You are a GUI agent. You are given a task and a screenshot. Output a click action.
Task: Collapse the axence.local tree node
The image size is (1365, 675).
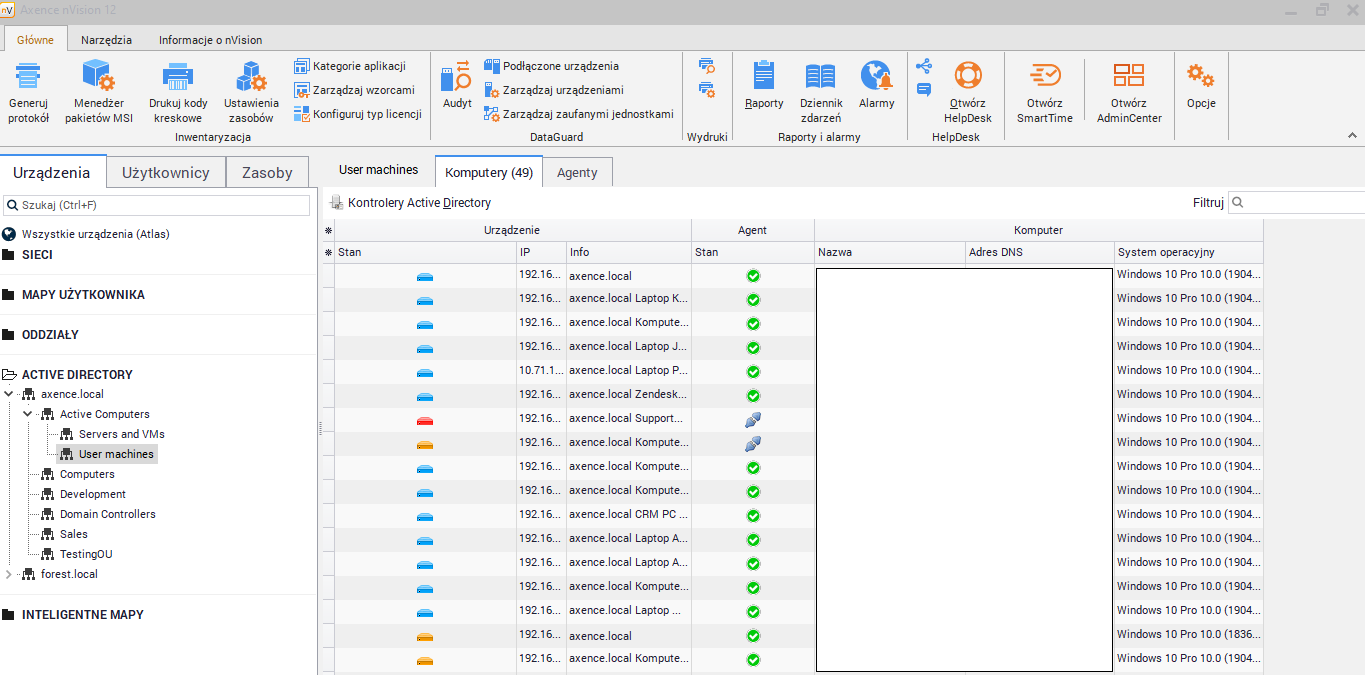(x=9, y=394)
